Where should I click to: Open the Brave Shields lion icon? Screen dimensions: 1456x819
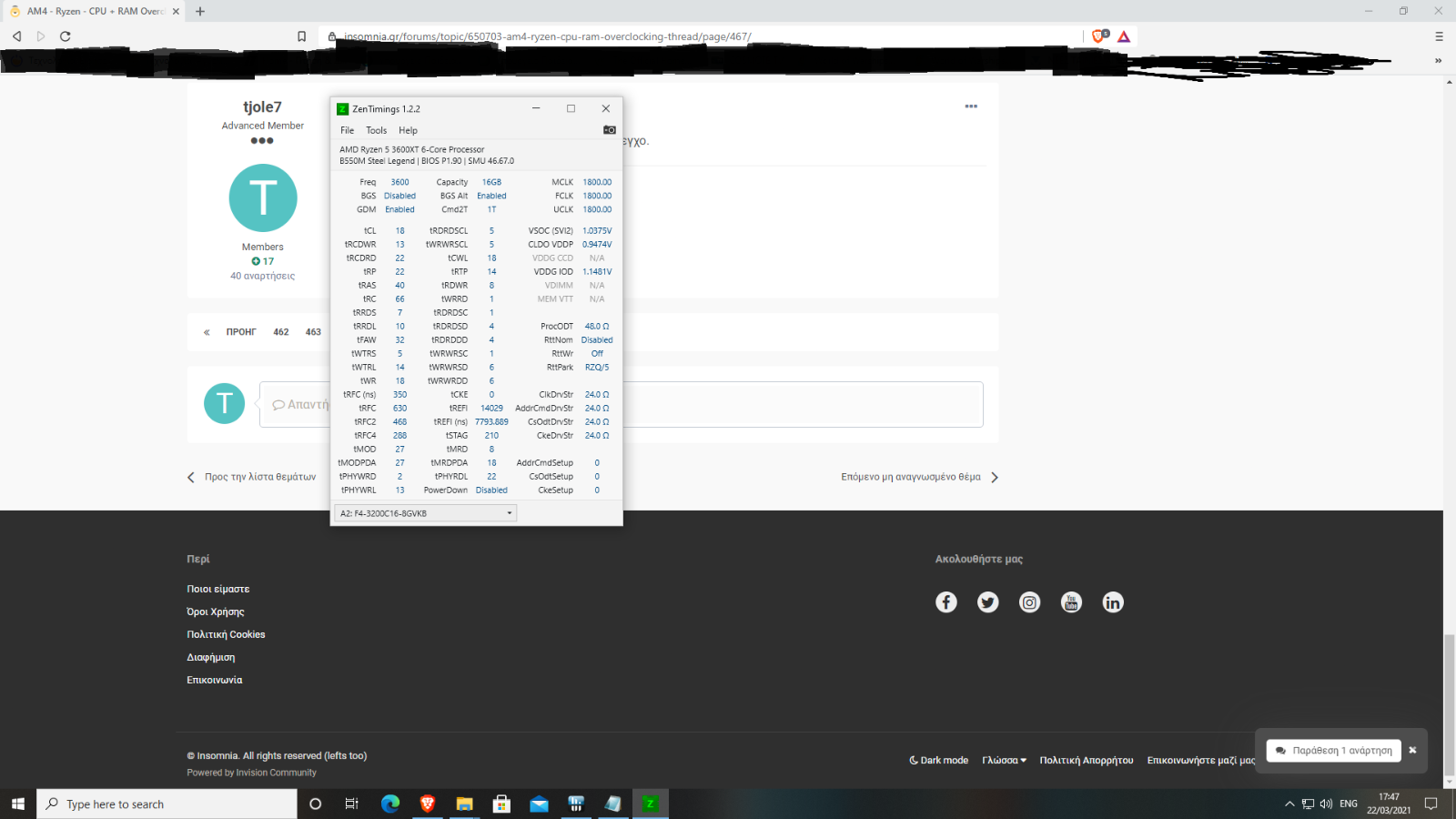click(x=1099, y=36)
